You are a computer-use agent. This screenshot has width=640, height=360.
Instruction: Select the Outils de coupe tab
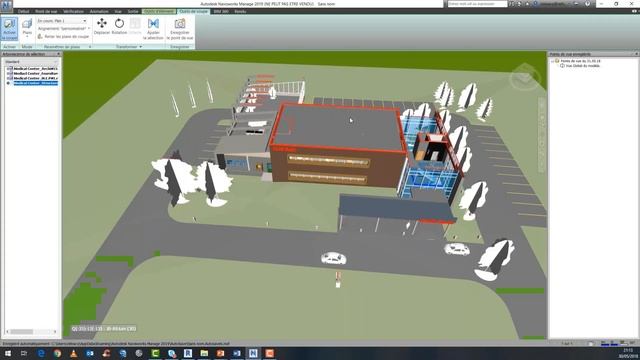pyautogui.click(x=194, y=11)
